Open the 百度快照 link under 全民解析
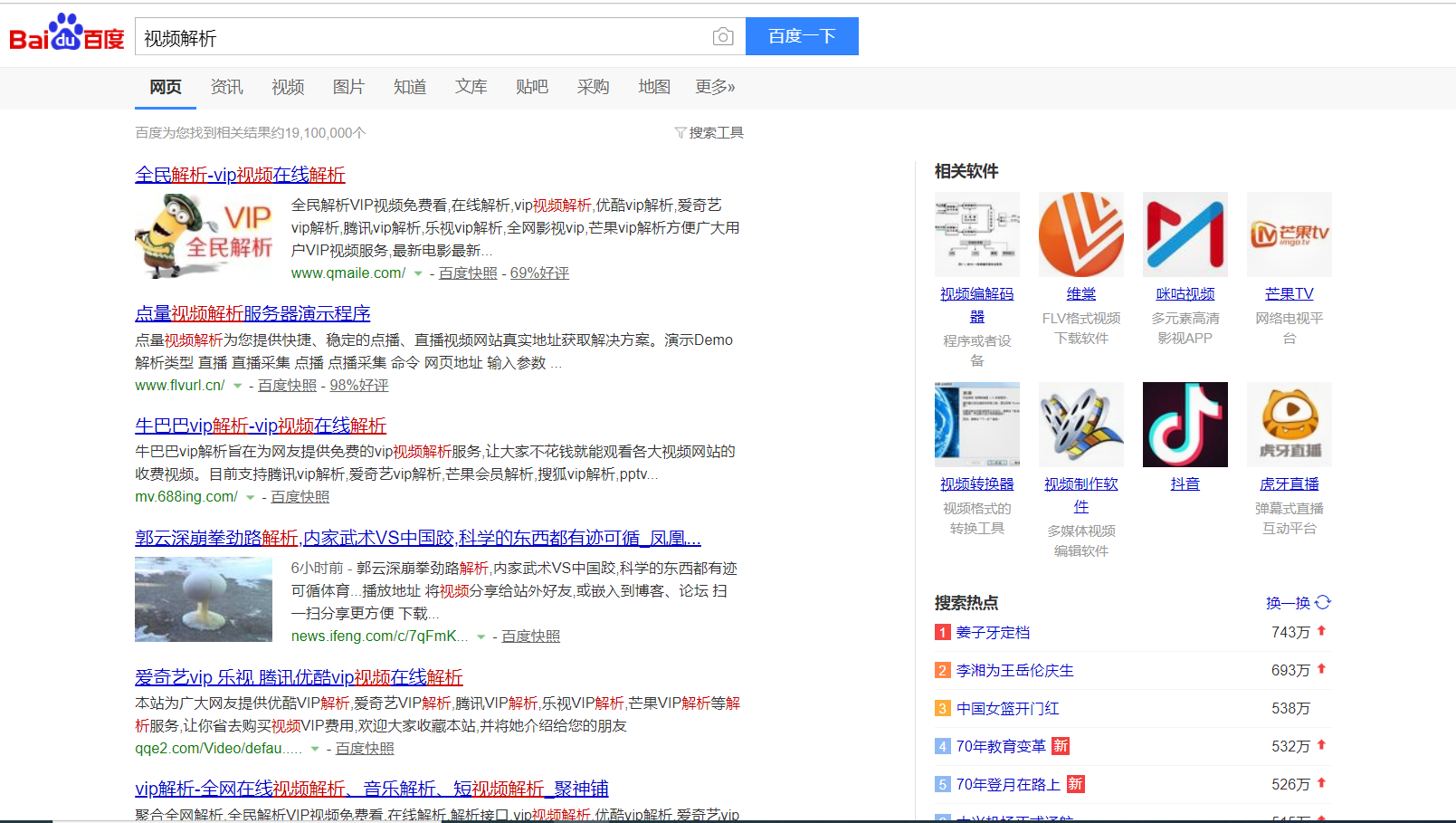The image size is (1456, 823). click(x=467, y=273)
